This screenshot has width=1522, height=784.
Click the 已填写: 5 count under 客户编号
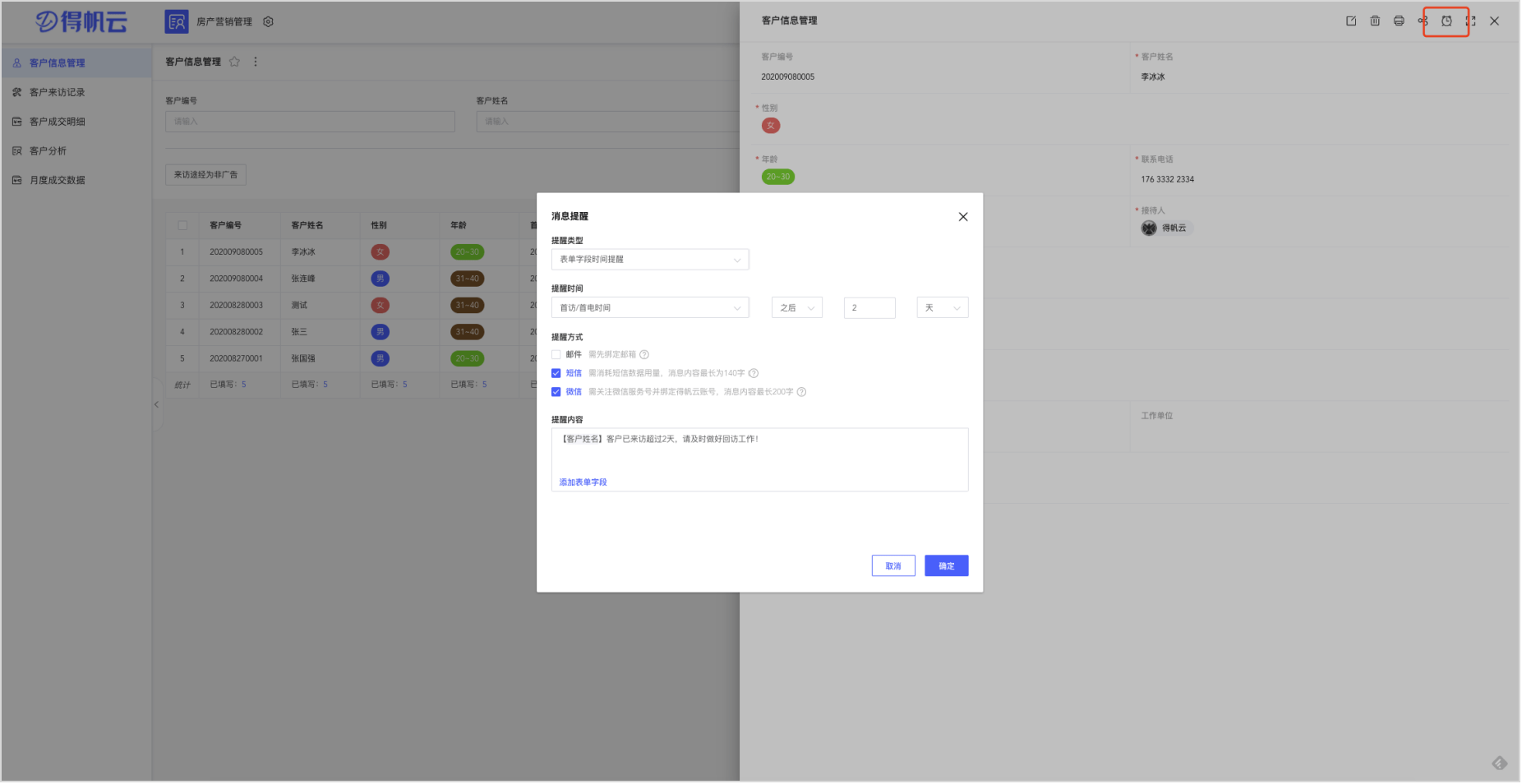pyautogui.click(x=228, y=385)
